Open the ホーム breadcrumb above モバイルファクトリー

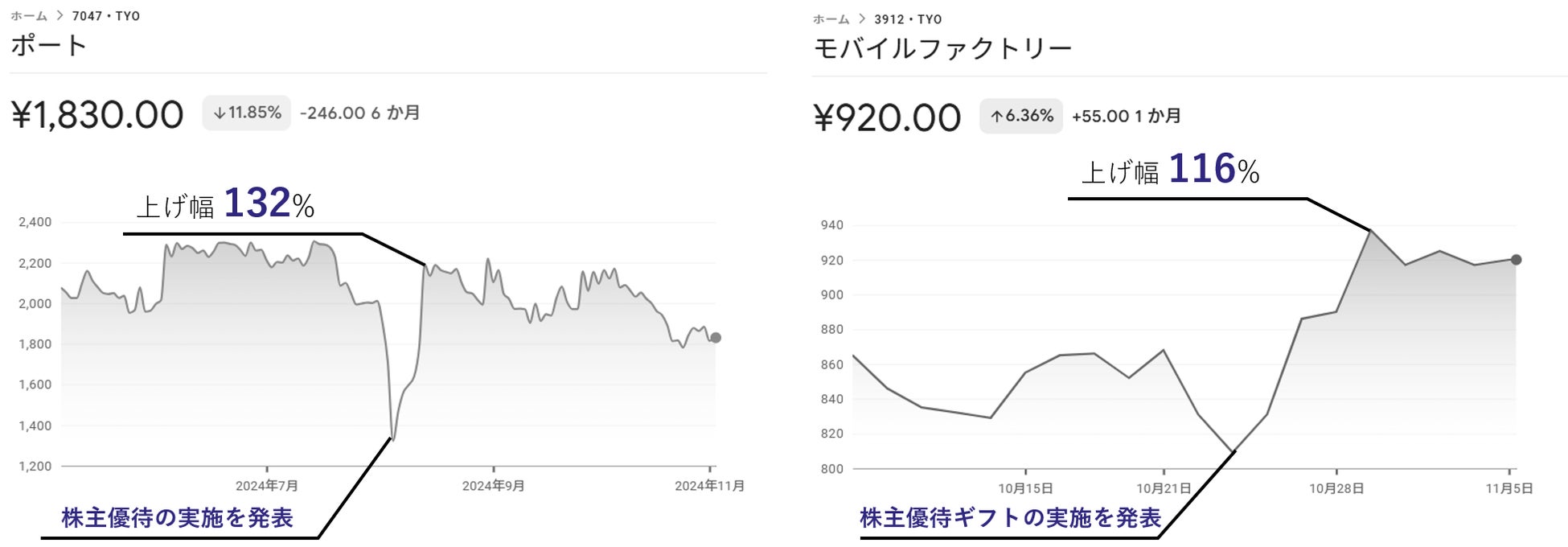click(x=831, y=19)
